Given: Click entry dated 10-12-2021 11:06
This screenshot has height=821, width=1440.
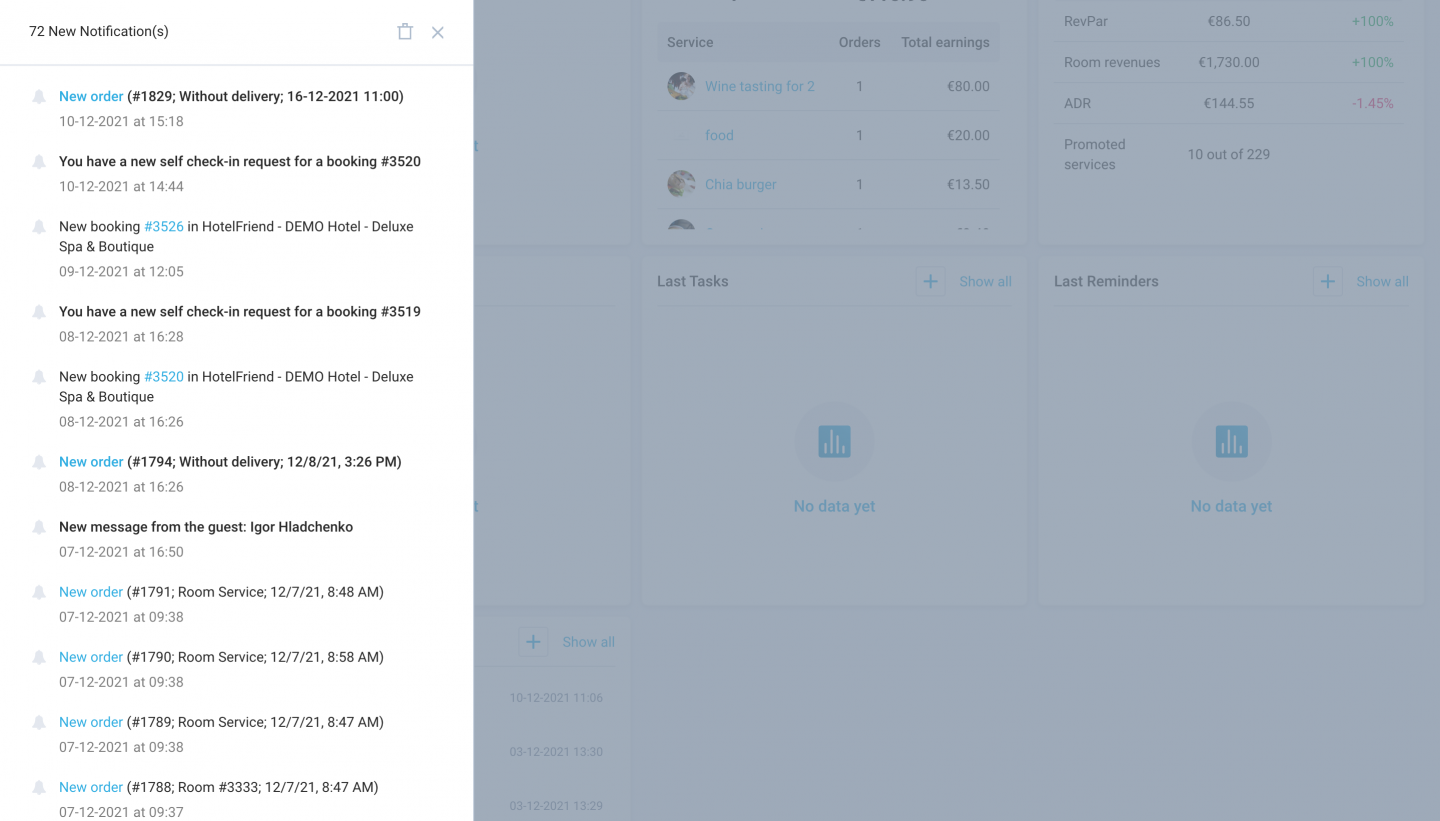Looking at the screenshot, I should (556, 698).
